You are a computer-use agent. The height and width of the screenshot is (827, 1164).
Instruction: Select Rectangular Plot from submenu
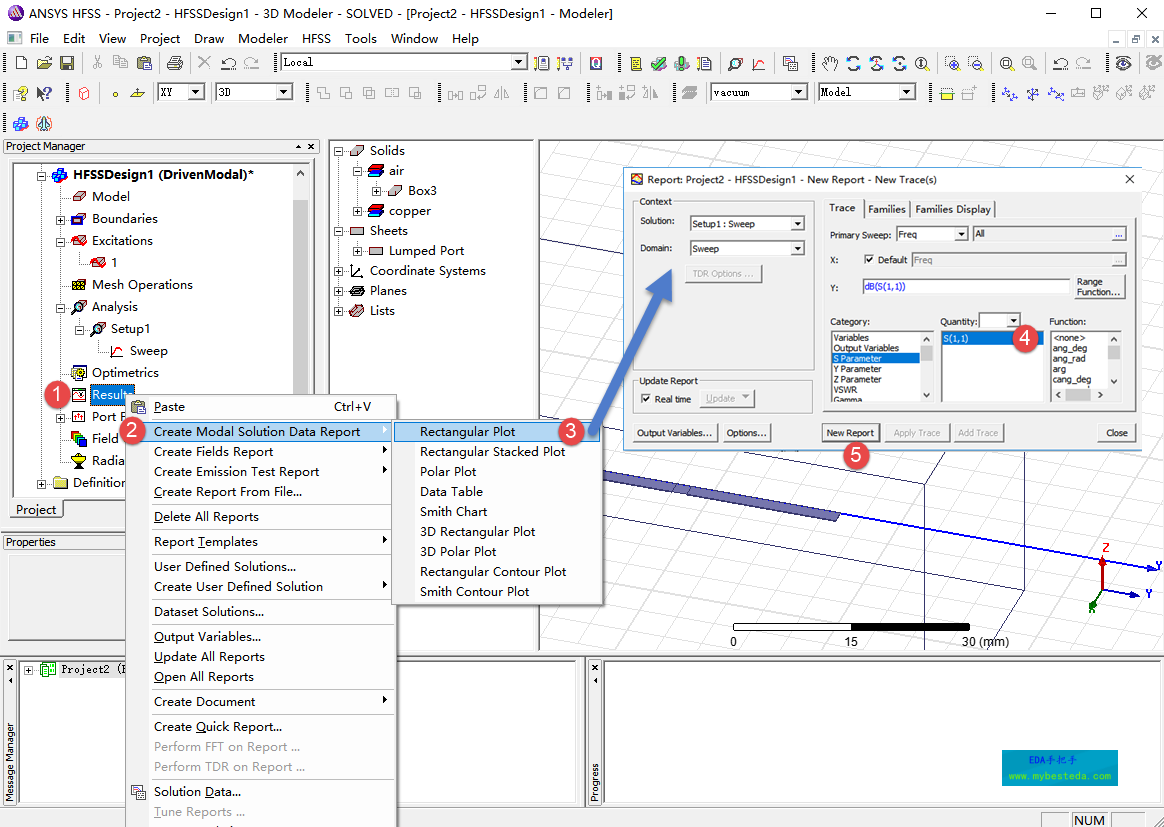pos(467,432)
